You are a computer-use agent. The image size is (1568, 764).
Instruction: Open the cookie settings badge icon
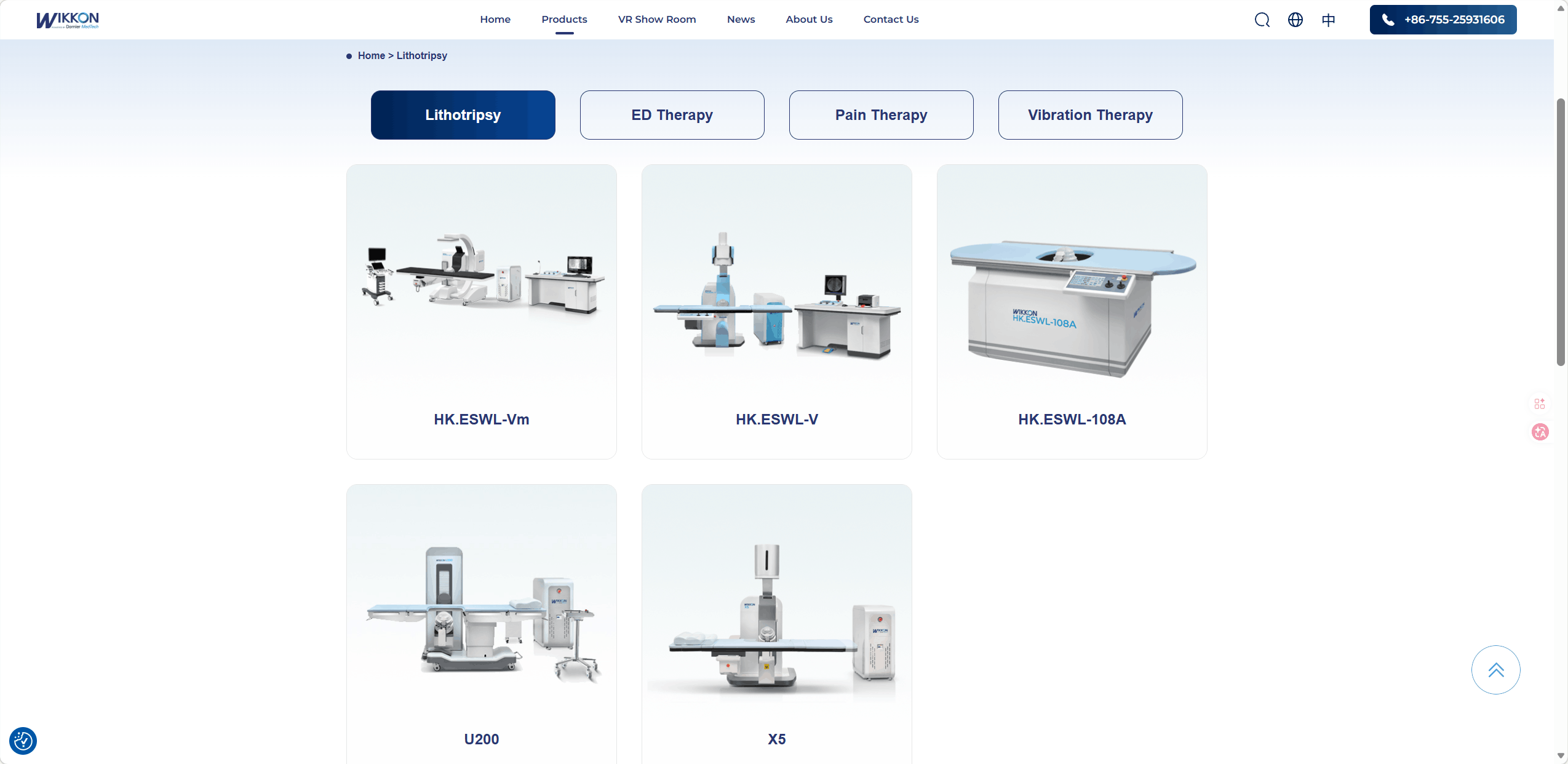click(x=23, y=741)
